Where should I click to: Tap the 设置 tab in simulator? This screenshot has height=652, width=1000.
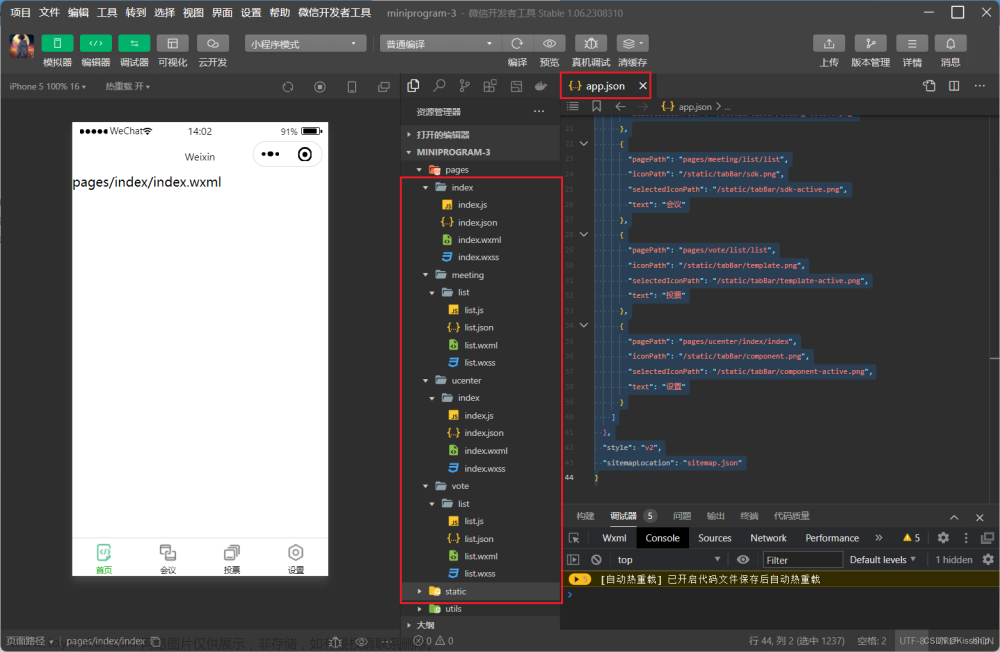(296, 558)
